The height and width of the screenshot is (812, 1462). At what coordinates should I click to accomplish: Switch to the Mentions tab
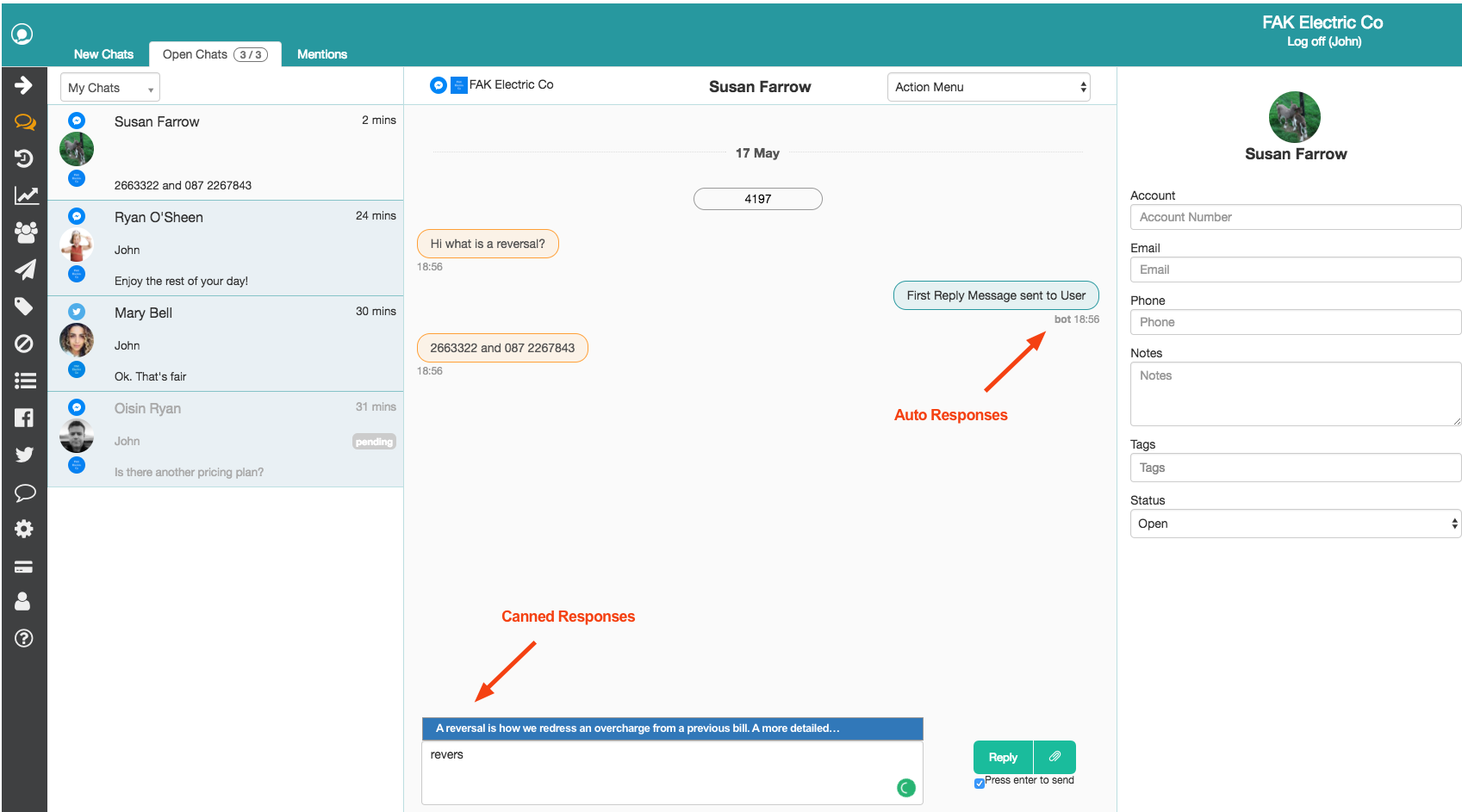[322, 54]
